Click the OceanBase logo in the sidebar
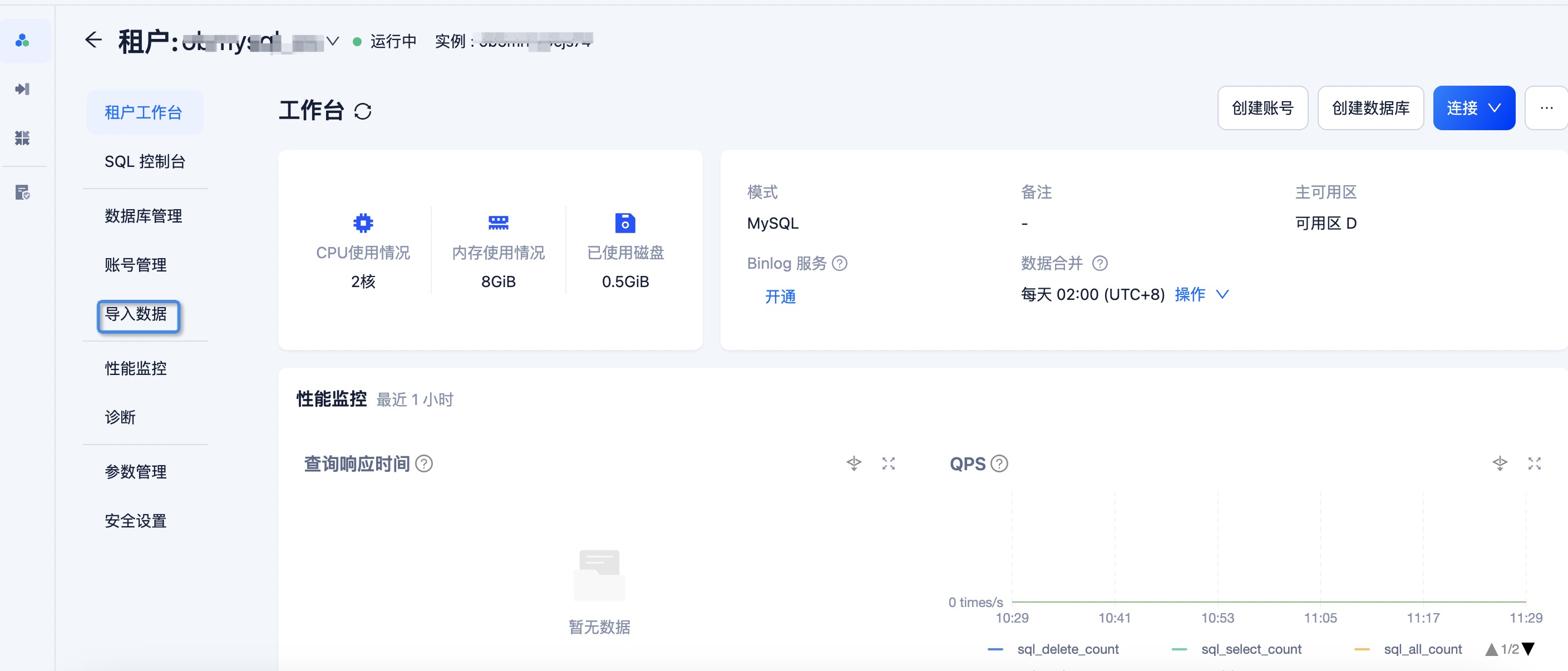The width and height of the screenshot is (1568, 671). pyautogui.click(x=22, y=40)
